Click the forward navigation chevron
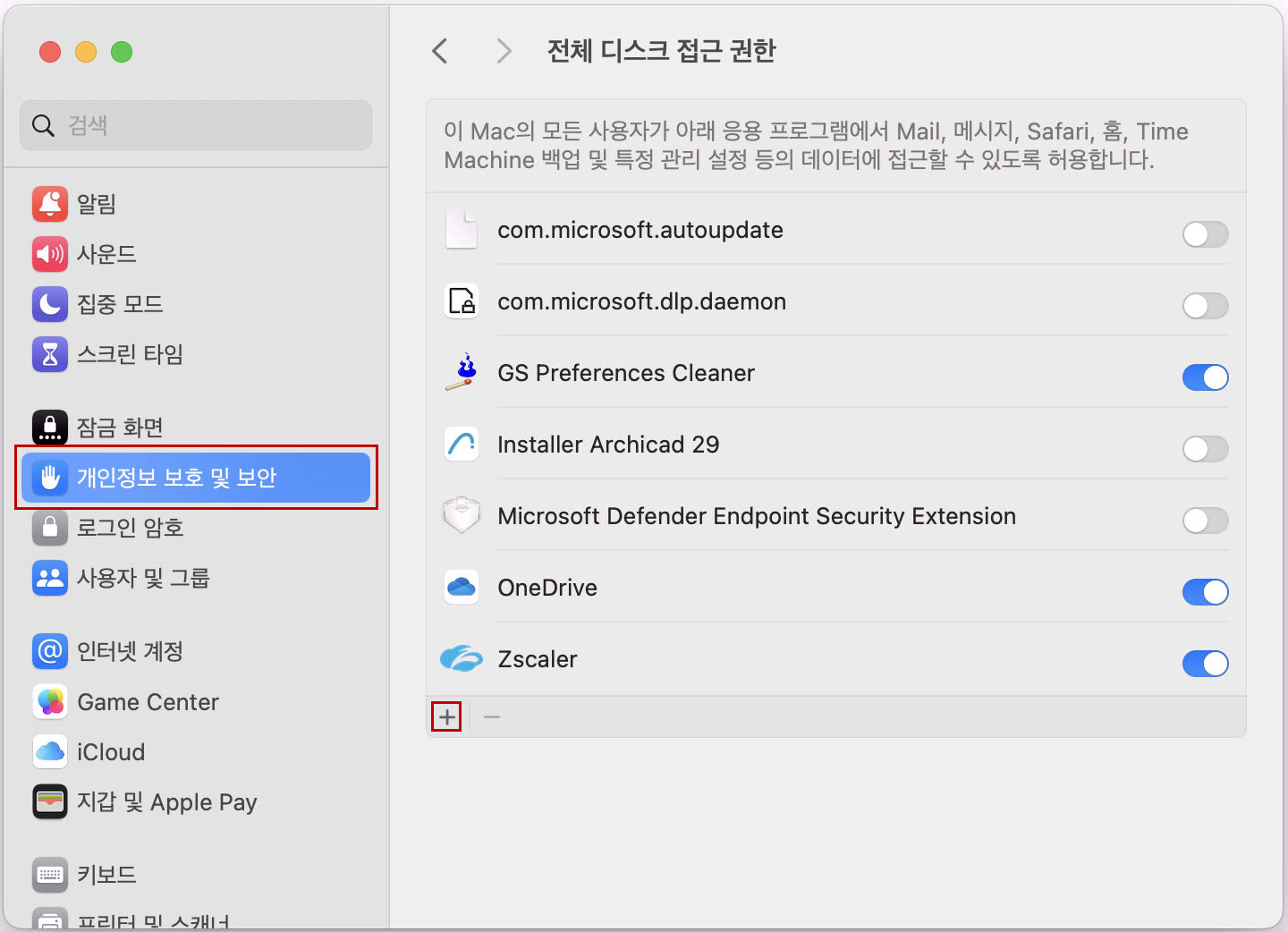The height and width of the screenshot is (932, 1288). pos(504,51)
